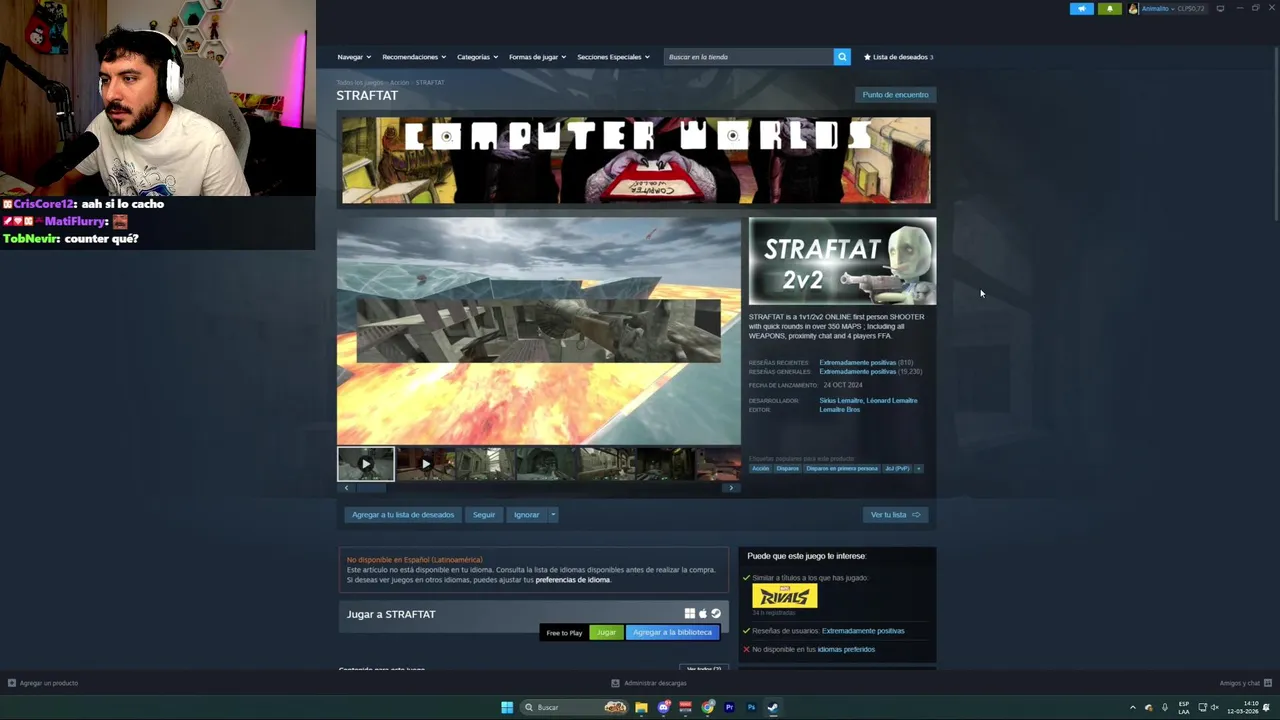The height and width of the screenshot is (720, 1280).
Task: Open the green notifications bell
Action: tap(1109, 8)
